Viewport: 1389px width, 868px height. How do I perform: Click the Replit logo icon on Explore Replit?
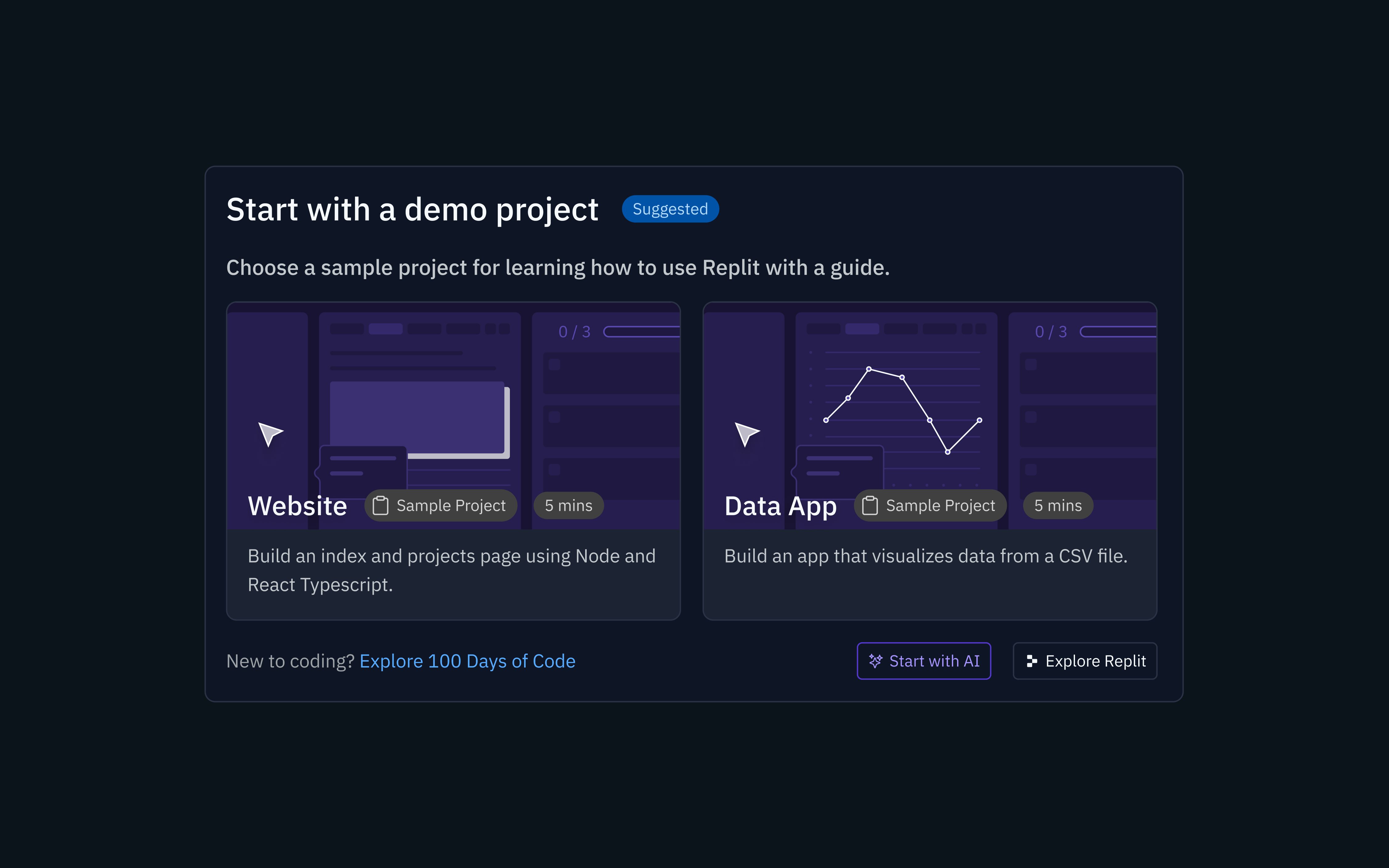click(1031, 661)
